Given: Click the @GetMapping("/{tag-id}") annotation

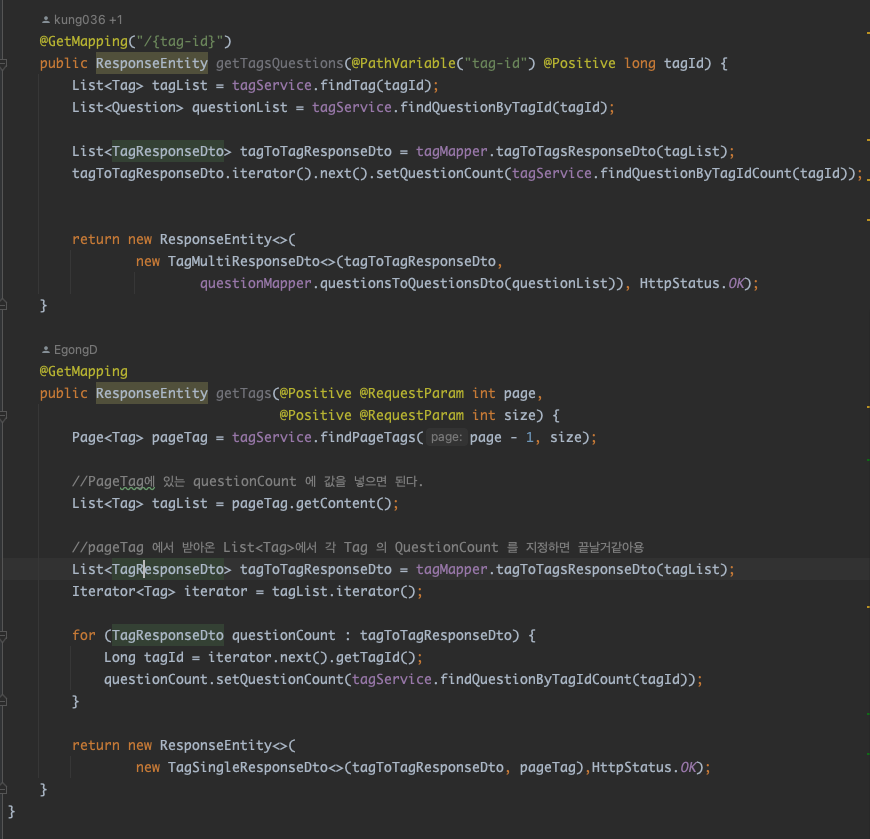Looking at the screenshot, I should pos(135,42).
